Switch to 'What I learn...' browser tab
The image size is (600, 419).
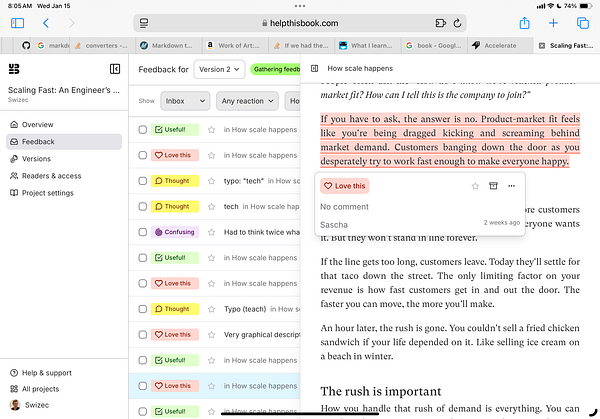(367, 46)
